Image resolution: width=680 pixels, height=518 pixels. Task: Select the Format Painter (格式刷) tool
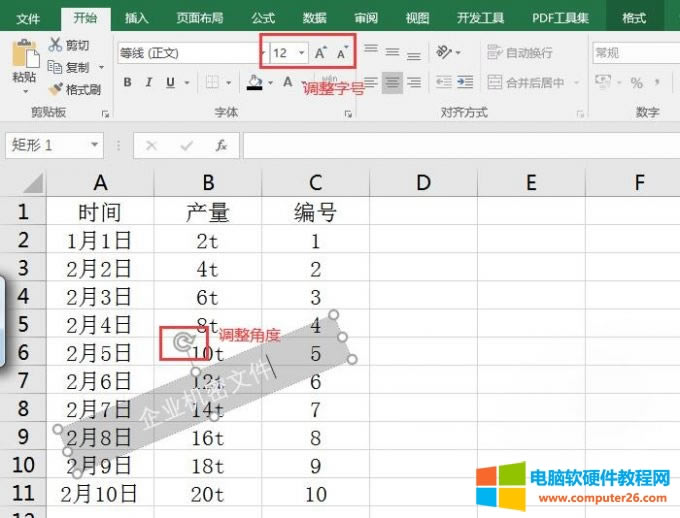click(x=56, y=89)
